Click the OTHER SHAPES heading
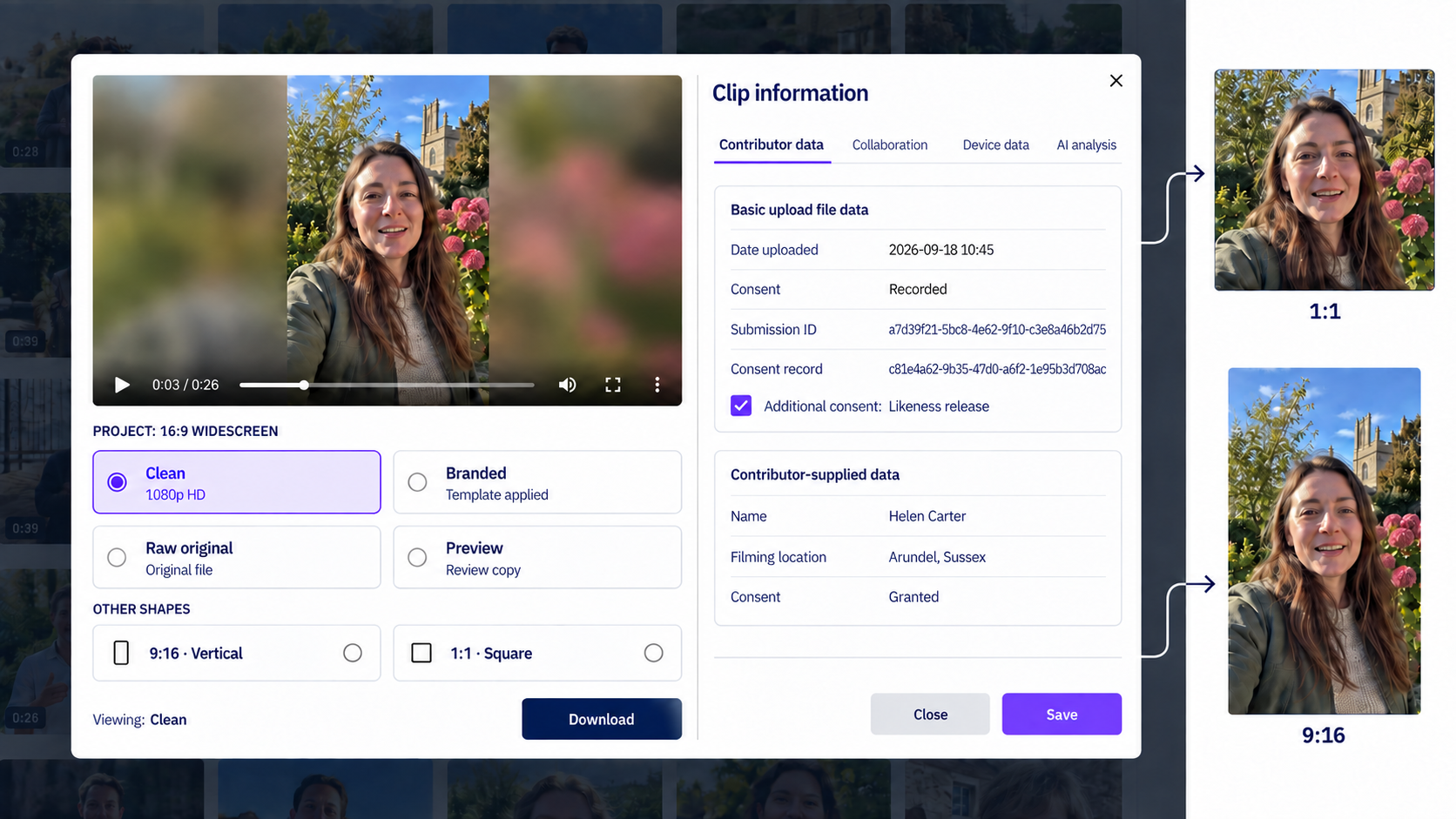 (142, 609)
